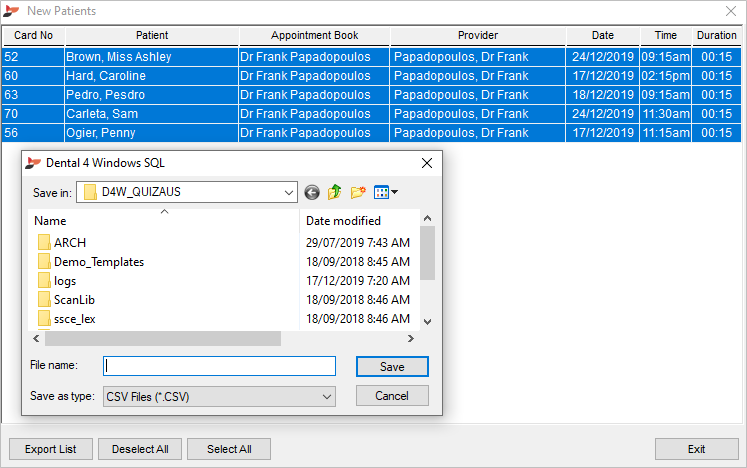Open the View menu icon dropdown

tap(386, 192)
